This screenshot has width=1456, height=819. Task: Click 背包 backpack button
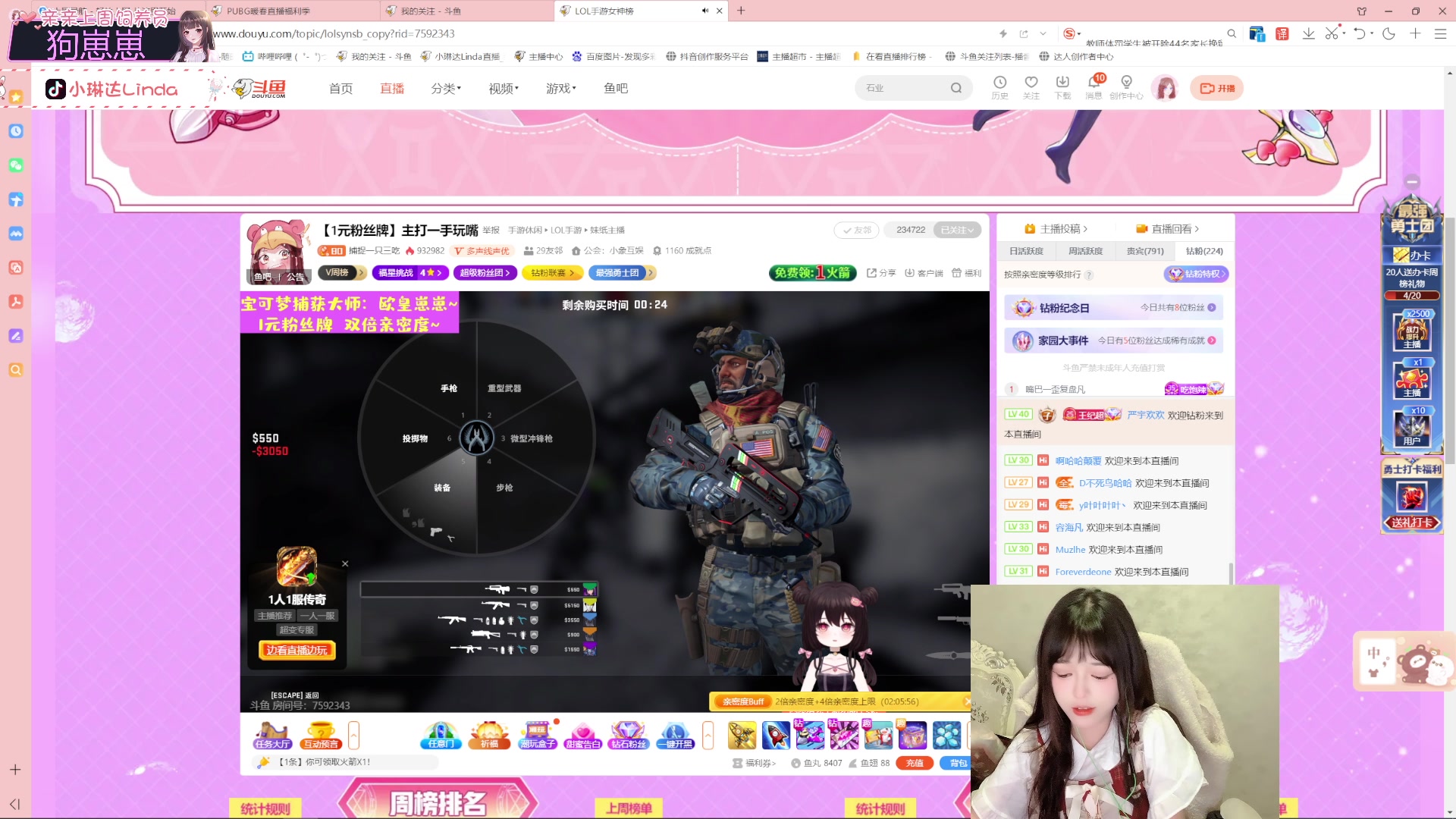(957, 763)
